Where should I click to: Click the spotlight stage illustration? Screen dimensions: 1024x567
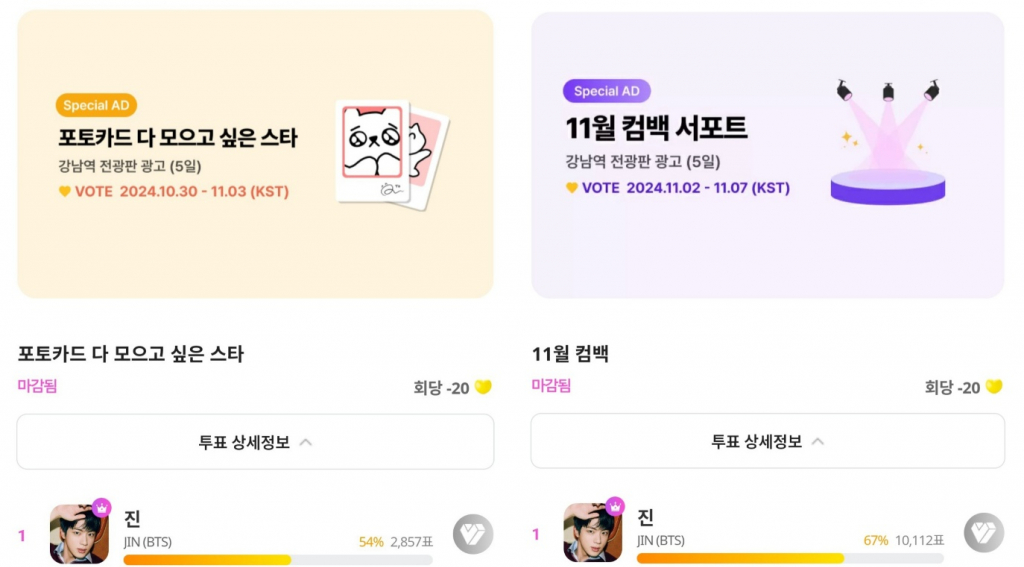coord(888,143)
